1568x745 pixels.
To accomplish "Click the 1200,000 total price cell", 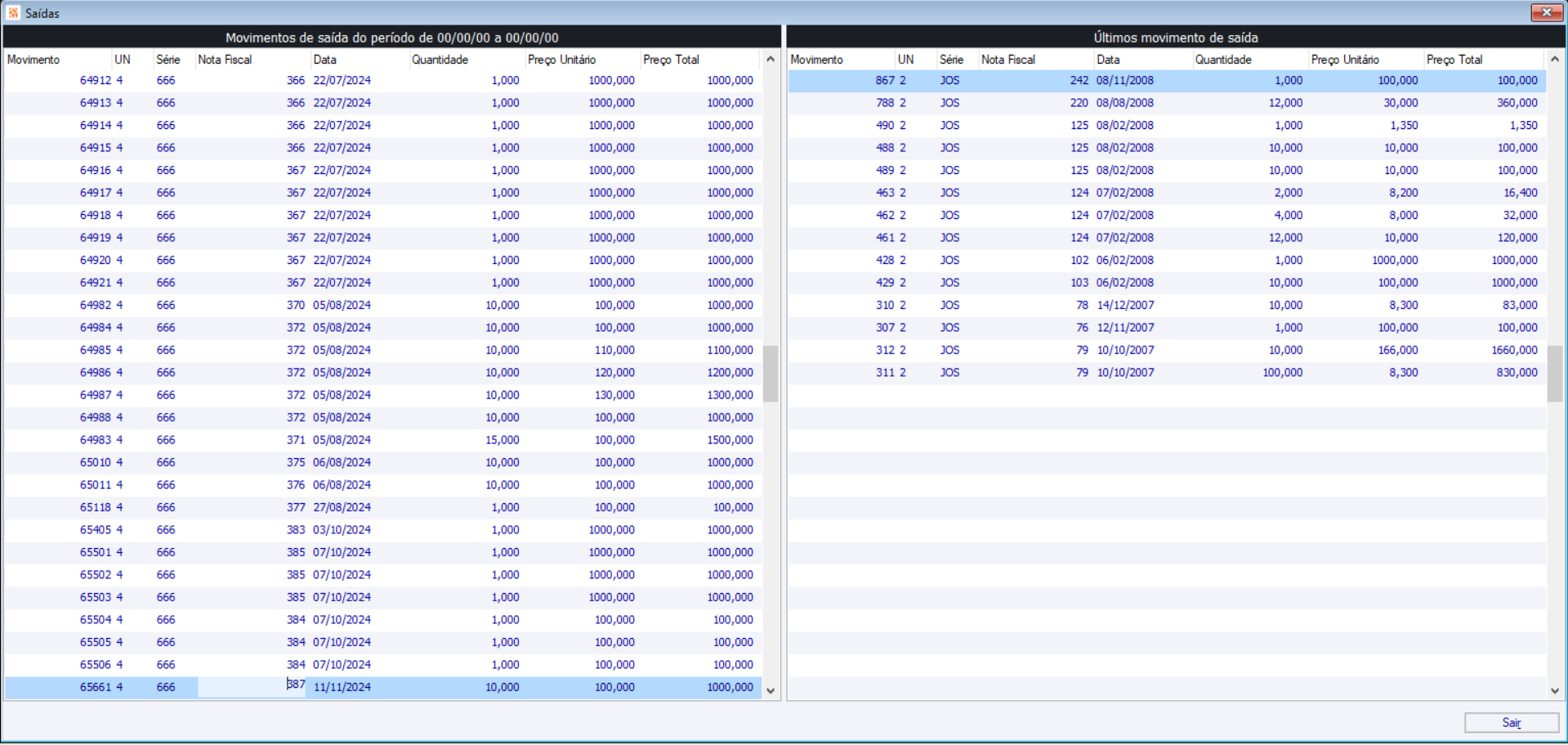I will point(730,372).
